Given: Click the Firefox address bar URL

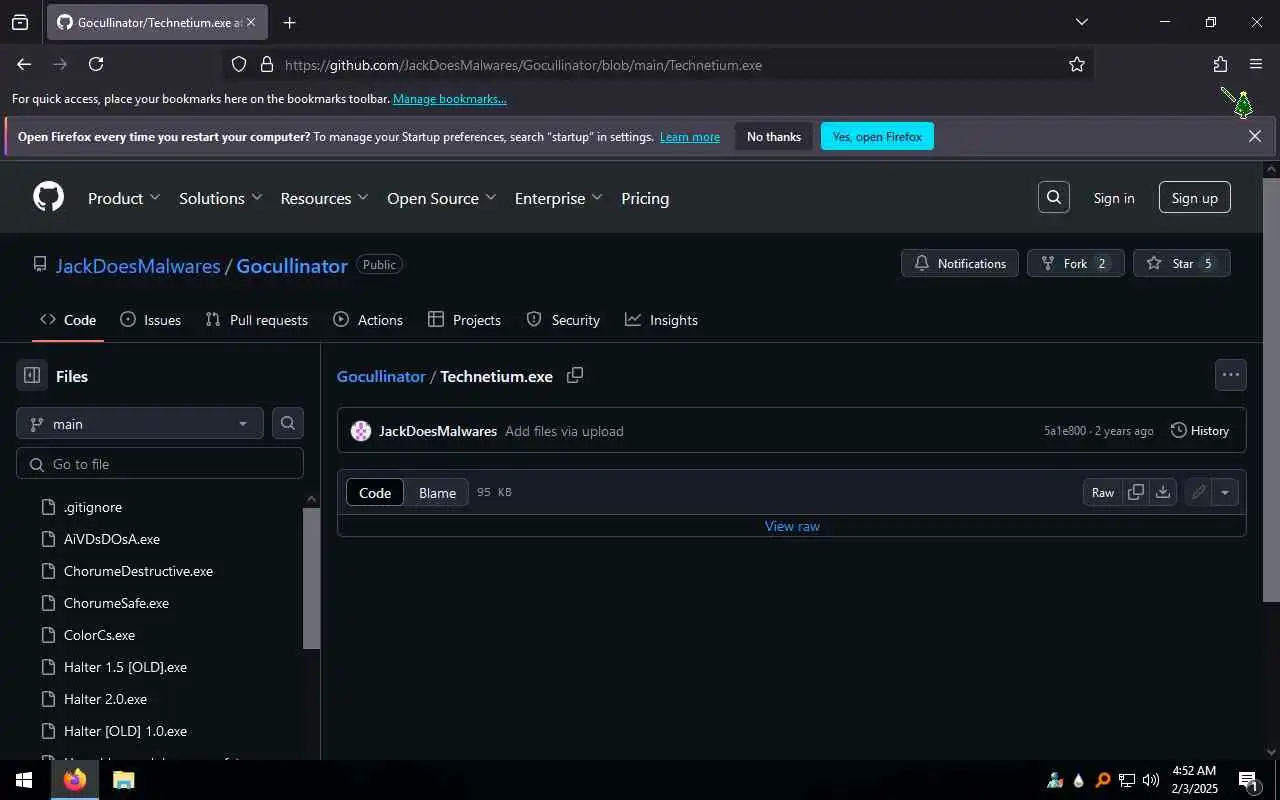Looking at the screenshot, I should pos(523,65).
